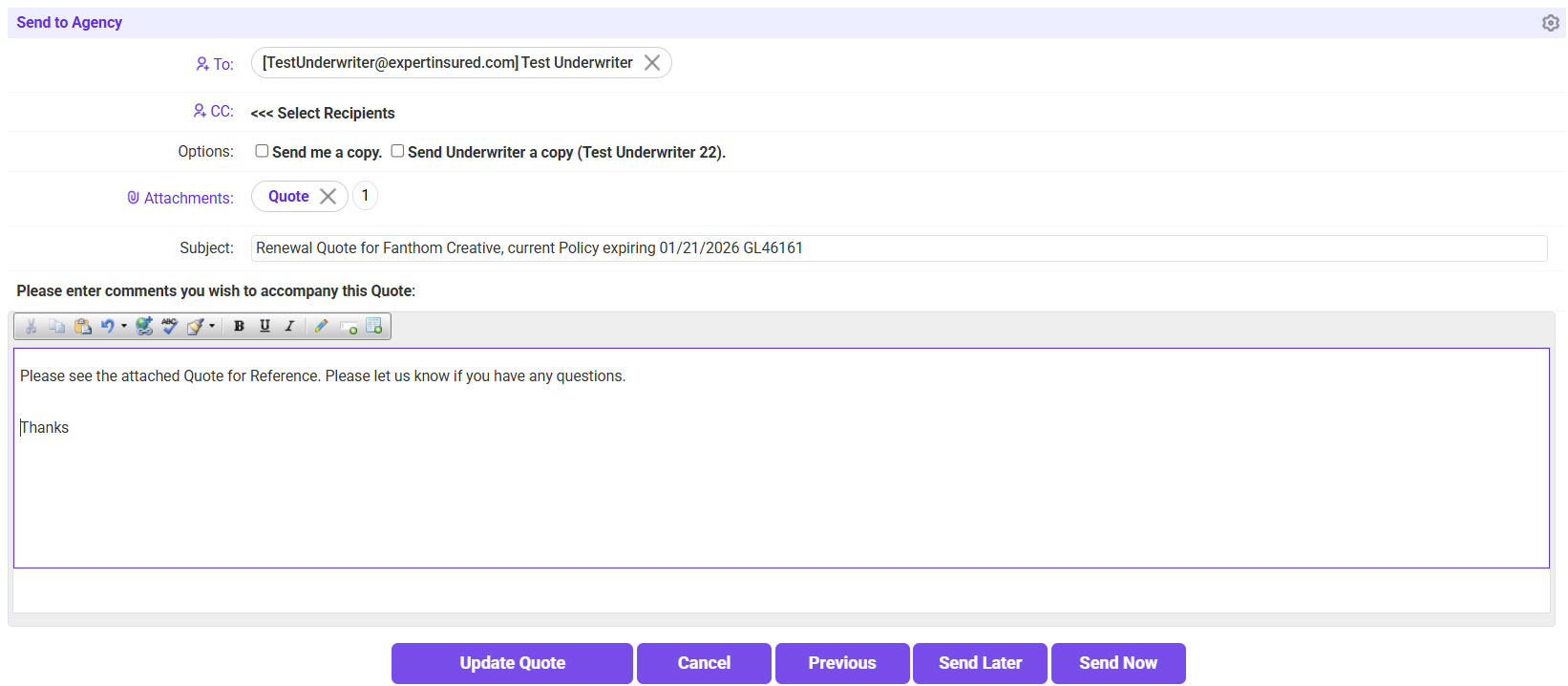Click the Cancel button
The image size is (1568, 686).
[x=704, y=663]
